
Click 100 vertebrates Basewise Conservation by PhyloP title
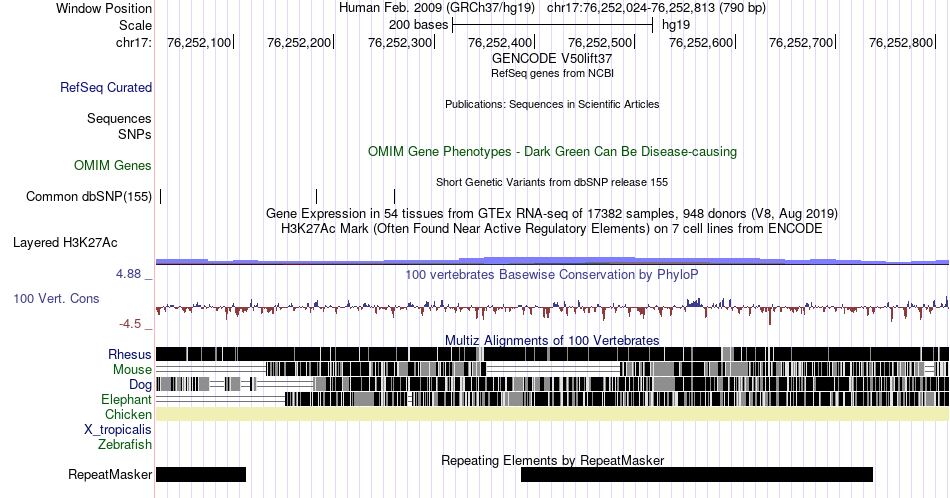pyautogui.click(x=552, y=274)
